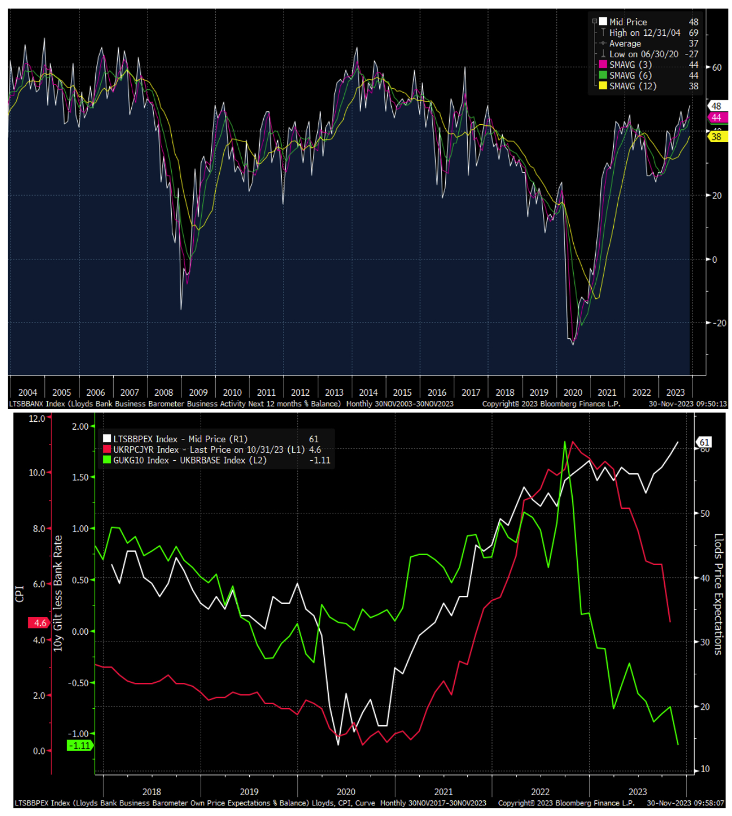Click the 2008 year label on top chart
This screenshot has height=816, width=732.
(x=163, y=393)
